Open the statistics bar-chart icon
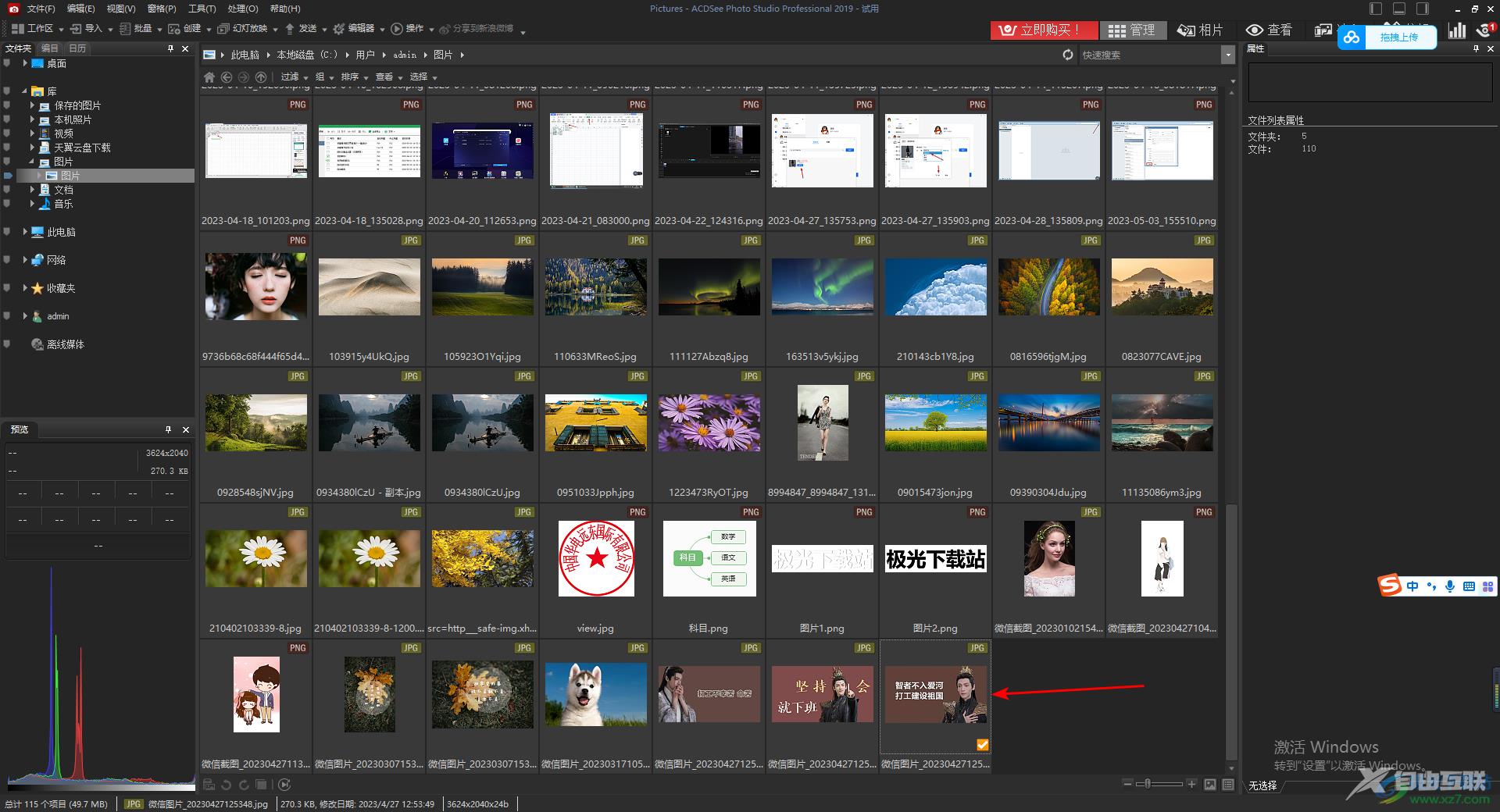The width and height of the screenshot is (1500, 812). coord(1457,30)
